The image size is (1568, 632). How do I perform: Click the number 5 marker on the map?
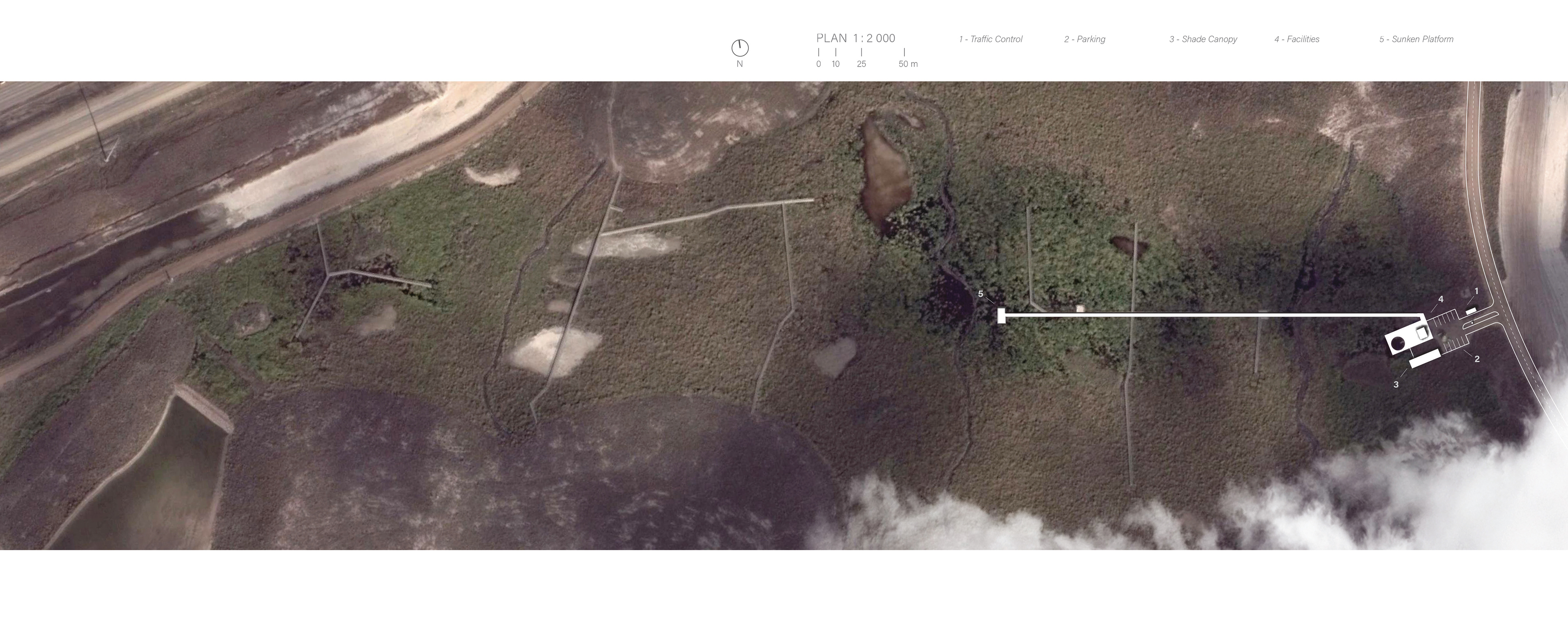[980, 293]
